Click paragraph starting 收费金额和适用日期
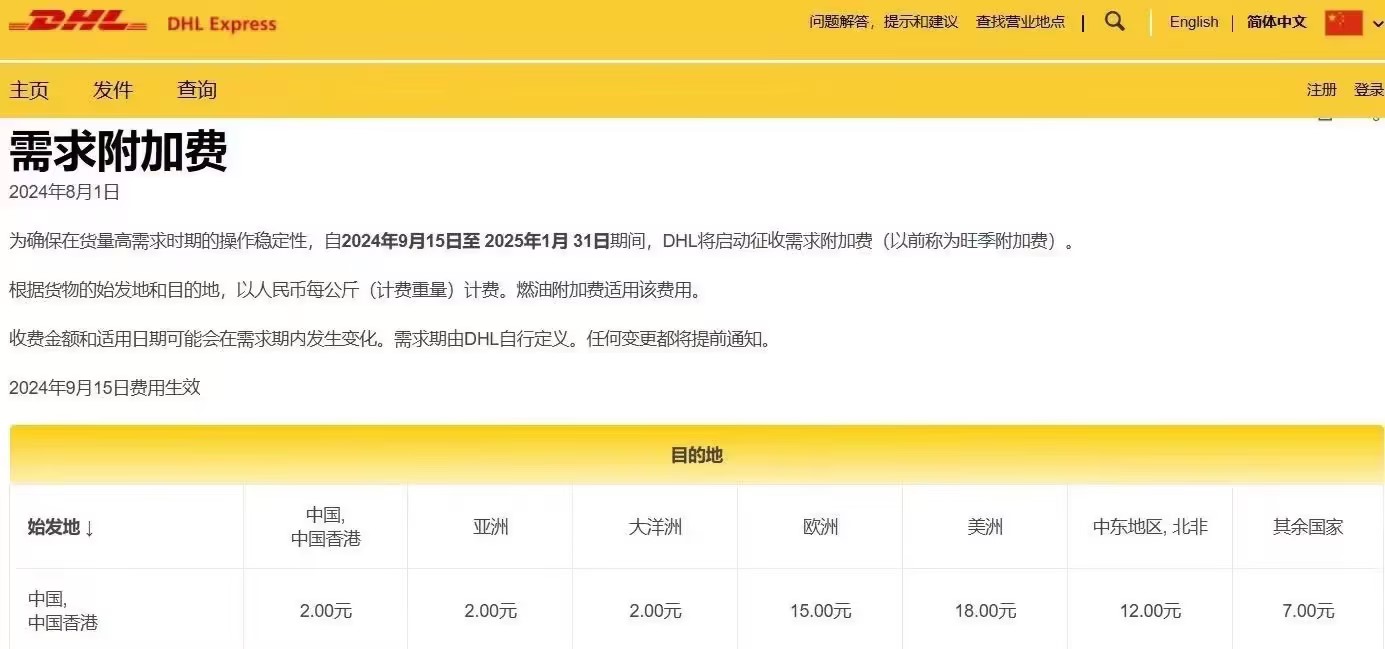The width and height of the screenshot is (1385, 649). tap(391, 339)
